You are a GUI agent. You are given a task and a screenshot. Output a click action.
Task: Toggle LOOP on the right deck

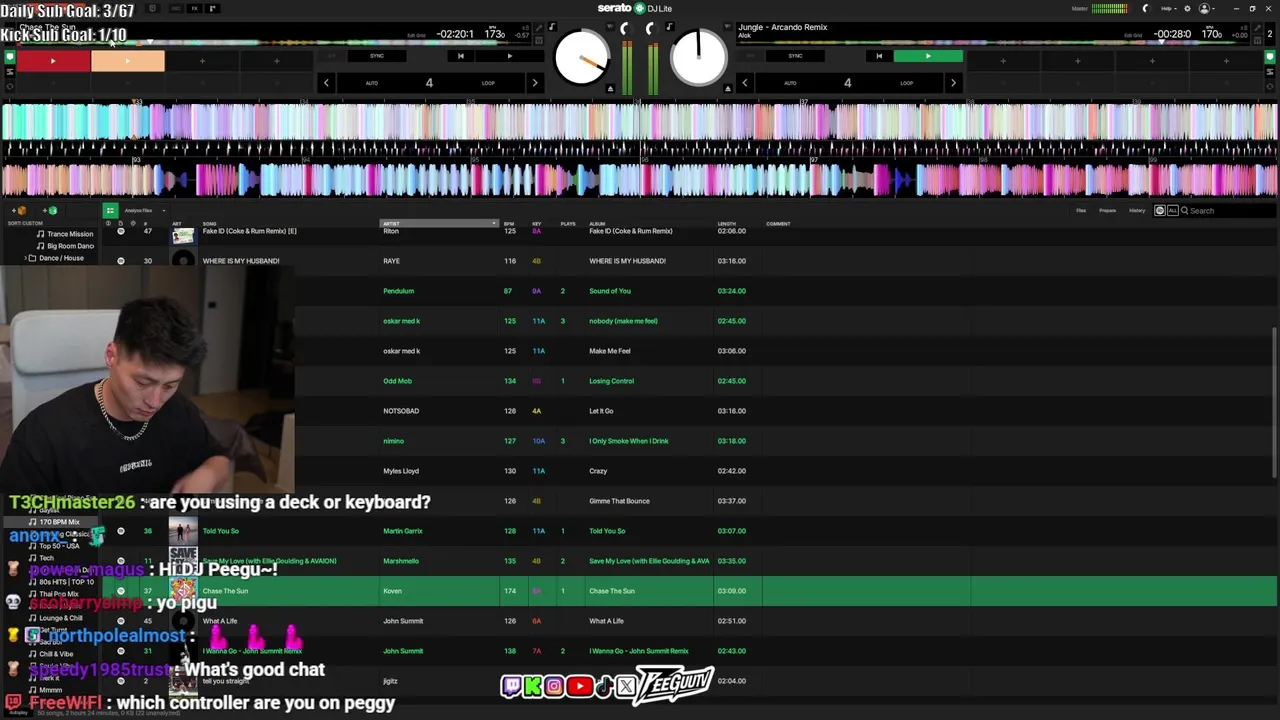coord(906,83)
